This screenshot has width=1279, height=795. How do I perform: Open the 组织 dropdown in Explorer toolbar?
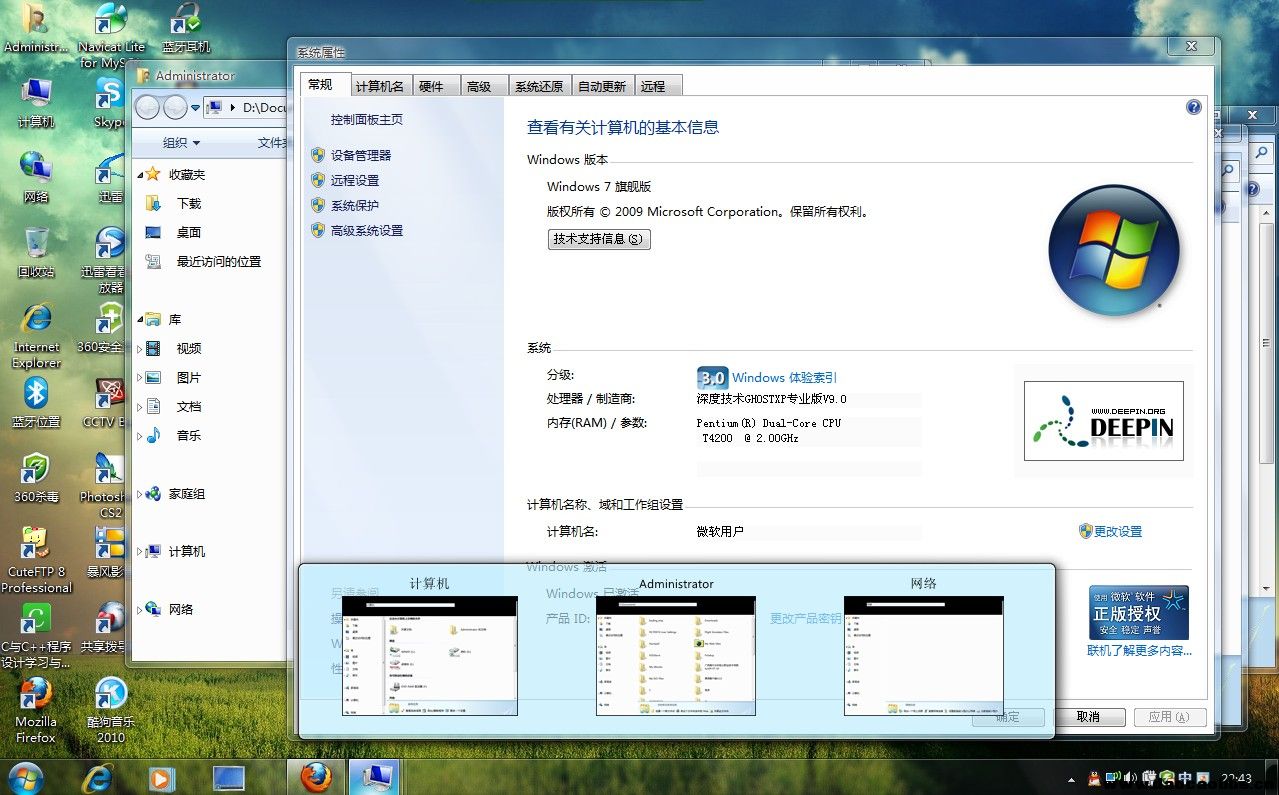point(182,143)
